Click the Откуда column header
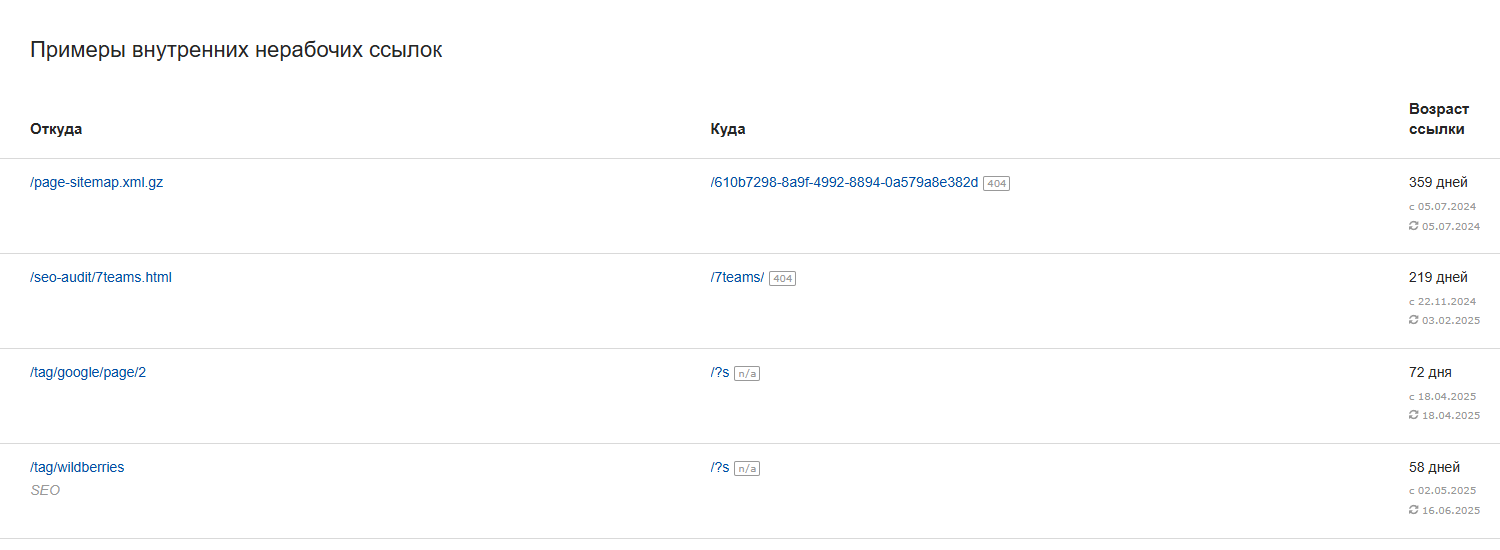 click(x=56, y=129)
